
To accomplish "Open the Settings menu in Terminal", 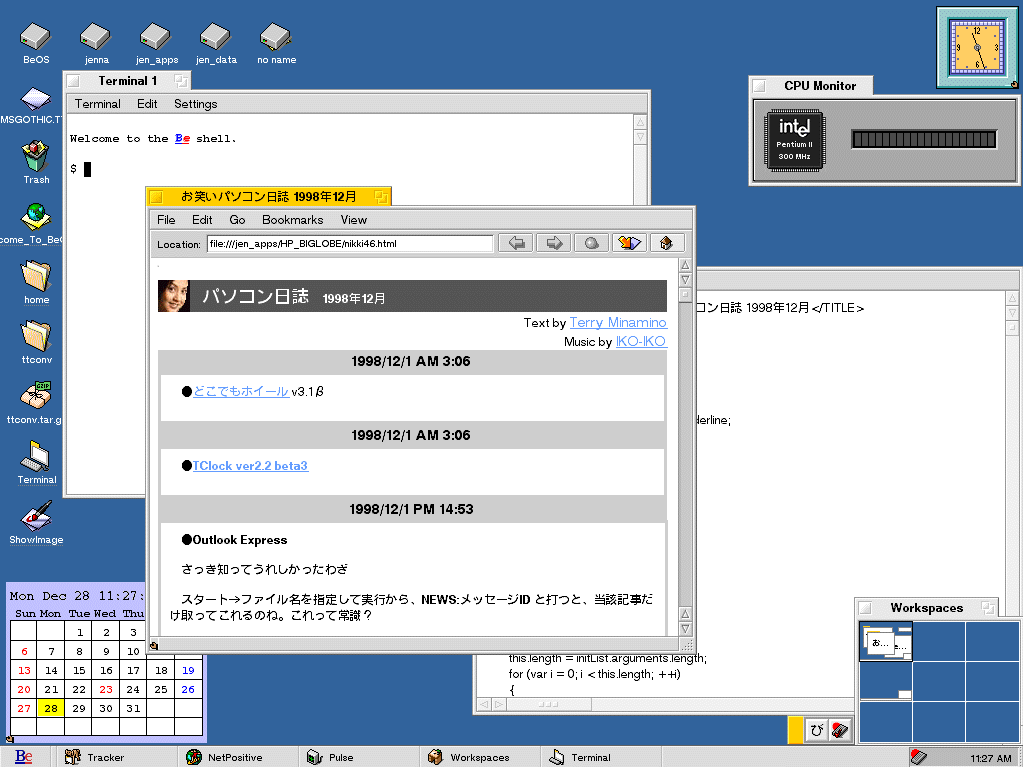I will 195,104.
